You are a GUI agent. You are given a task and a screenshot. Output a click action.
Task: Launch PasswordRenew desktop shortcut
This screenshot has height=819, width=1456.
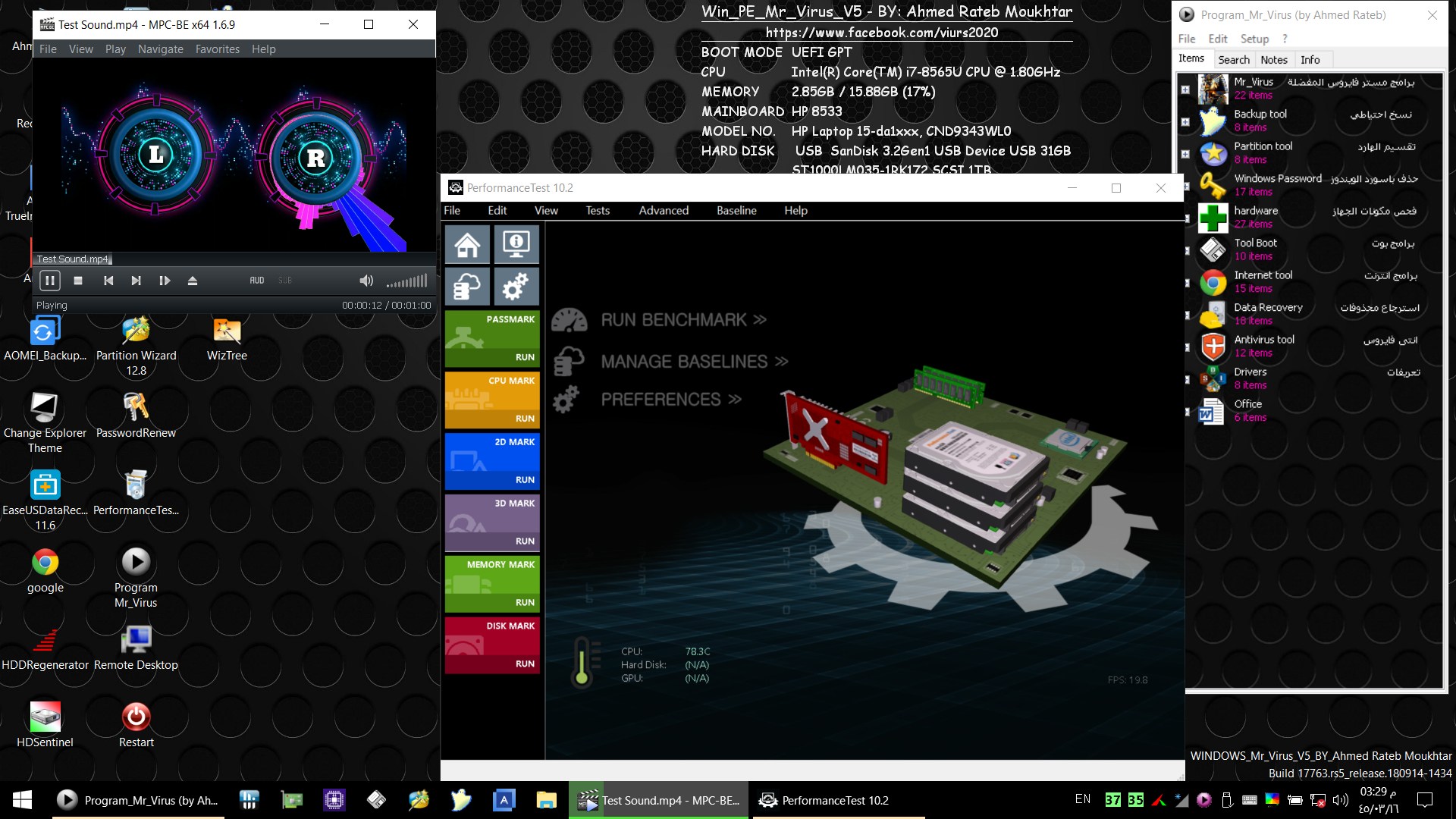[x=136, y=416]
